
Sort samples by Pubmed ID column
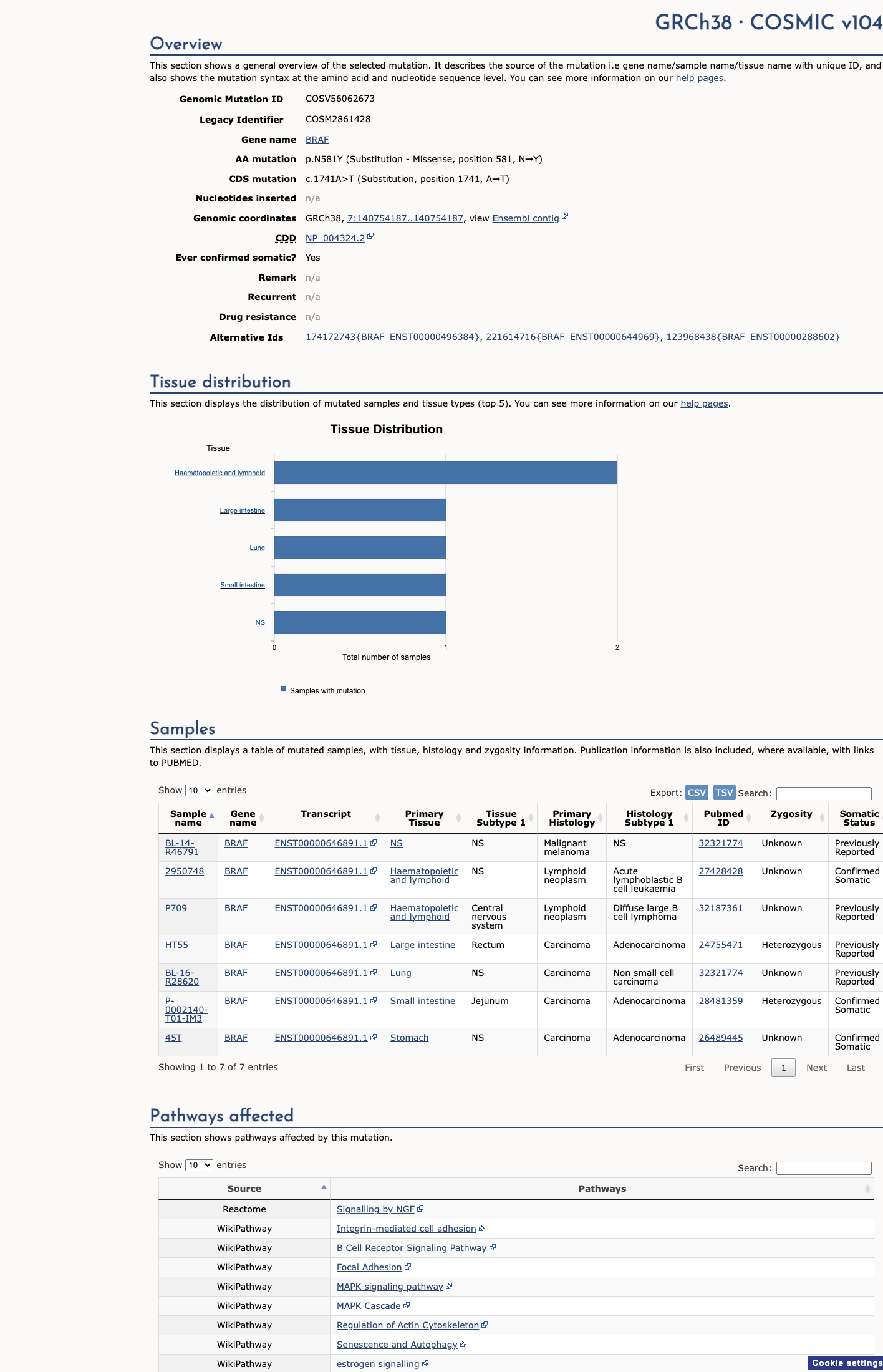pyautogui.click(x=723, y=818)
